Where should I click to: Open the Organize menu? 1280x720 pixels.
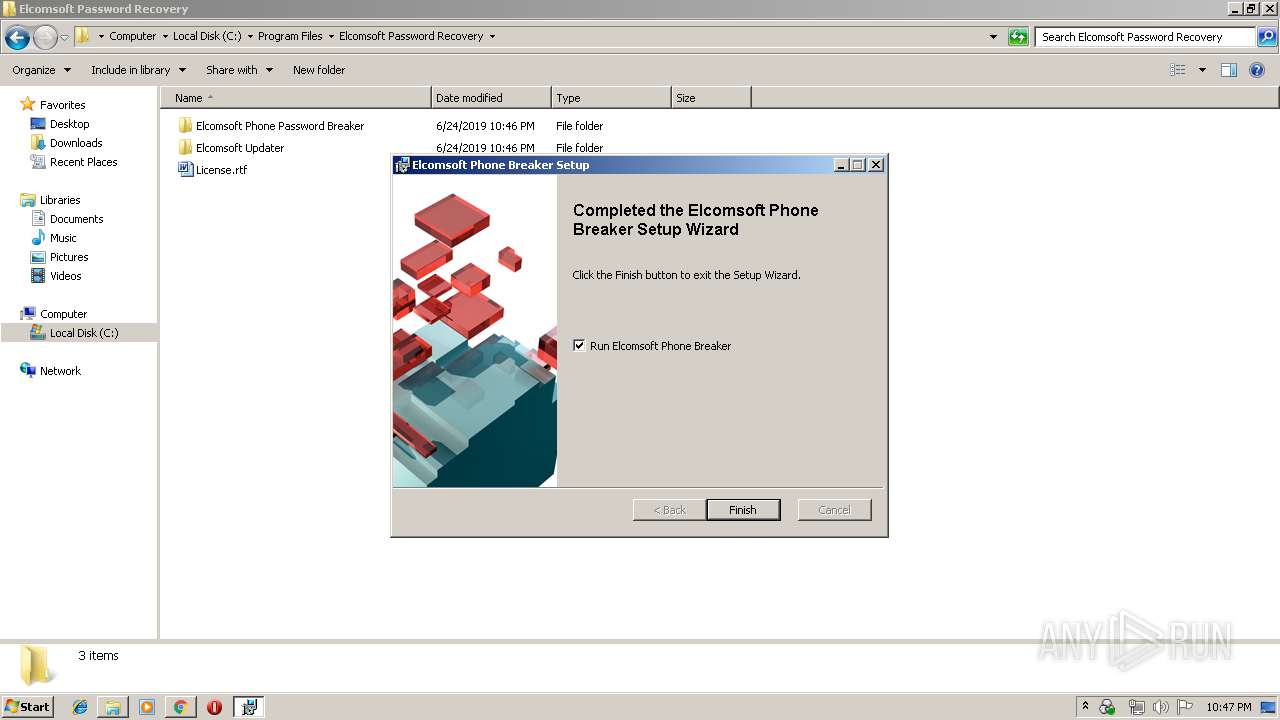point(41,70)
